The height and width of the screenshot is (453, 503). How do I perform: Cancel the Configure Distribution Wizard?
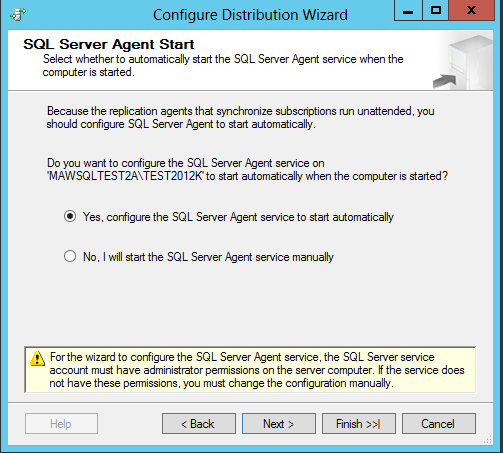point(439,424)
